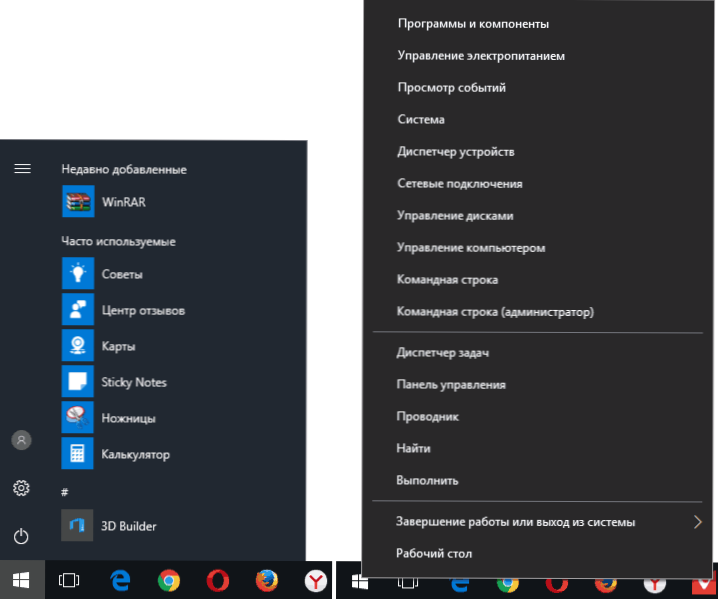Viewport: 718px width, 599px height.
Task: Open Управление дисками
Action: click(x=455, y=216)
